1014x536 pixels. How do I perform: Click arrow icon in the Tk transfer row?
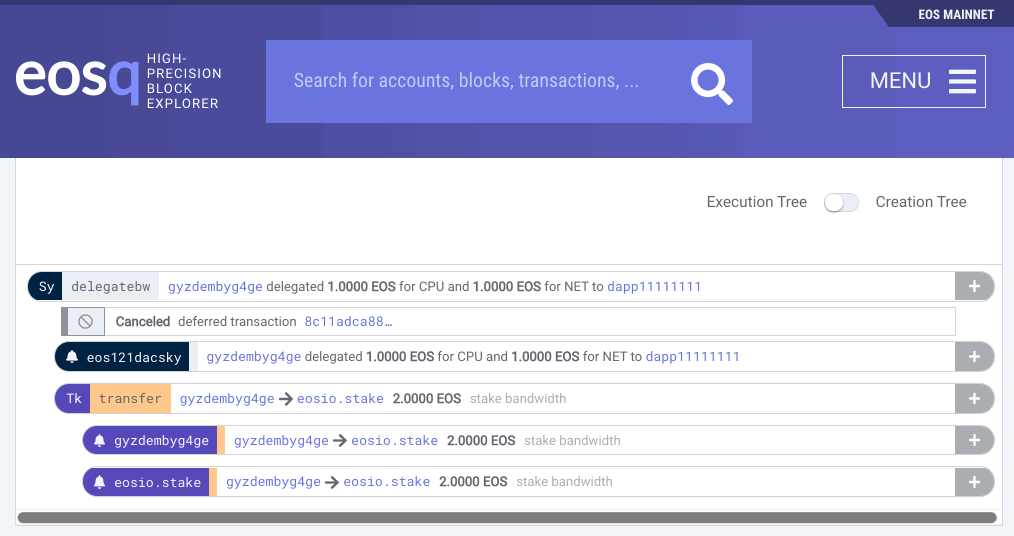coord(285,399)
